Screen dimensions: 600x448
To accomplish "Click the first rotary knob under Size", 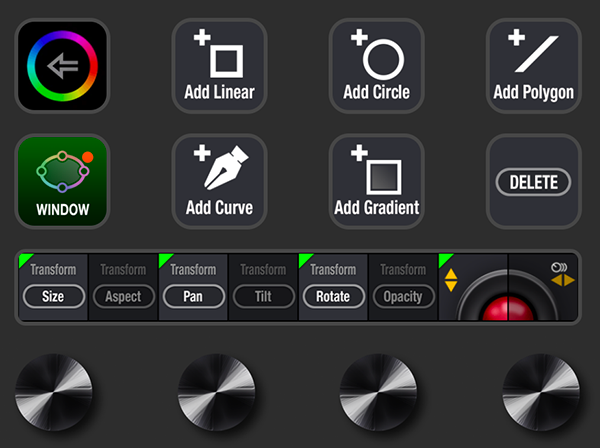I will [x=54, y=392].
